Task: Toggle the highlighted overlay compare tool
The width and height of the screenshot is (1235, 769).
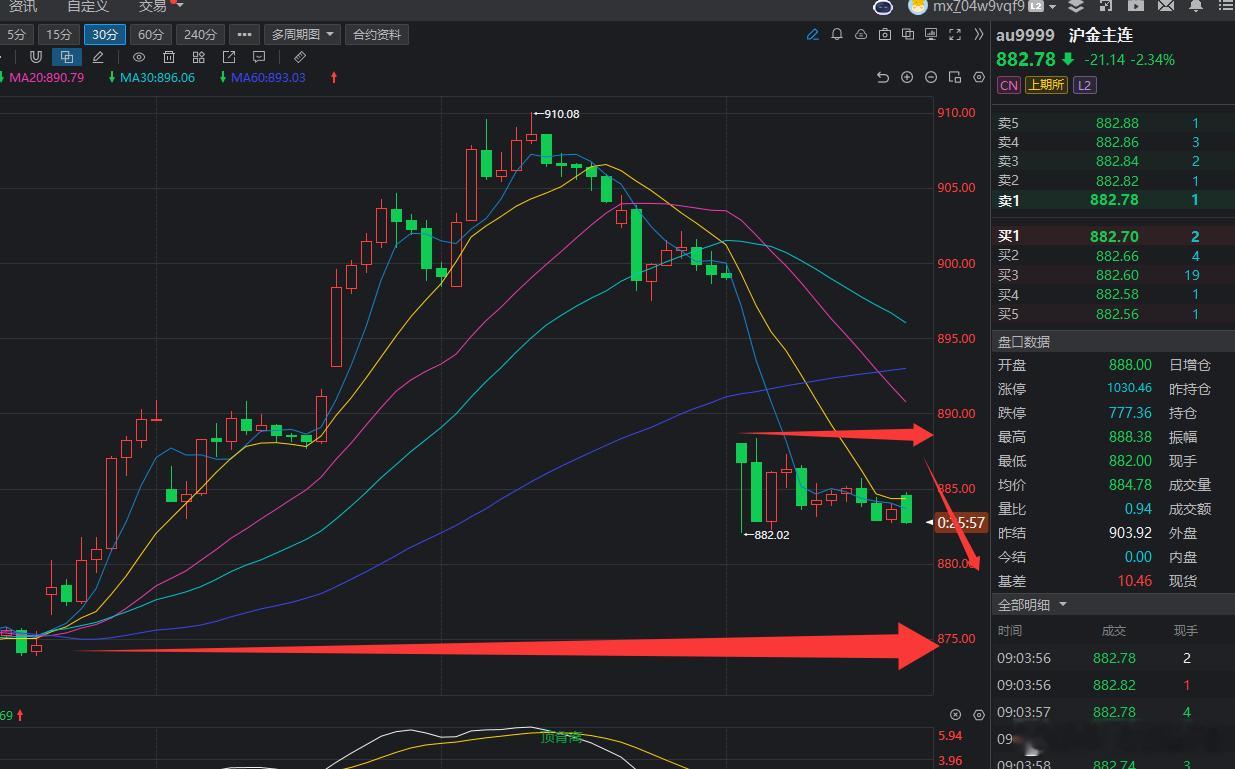Action: point(67,57)
